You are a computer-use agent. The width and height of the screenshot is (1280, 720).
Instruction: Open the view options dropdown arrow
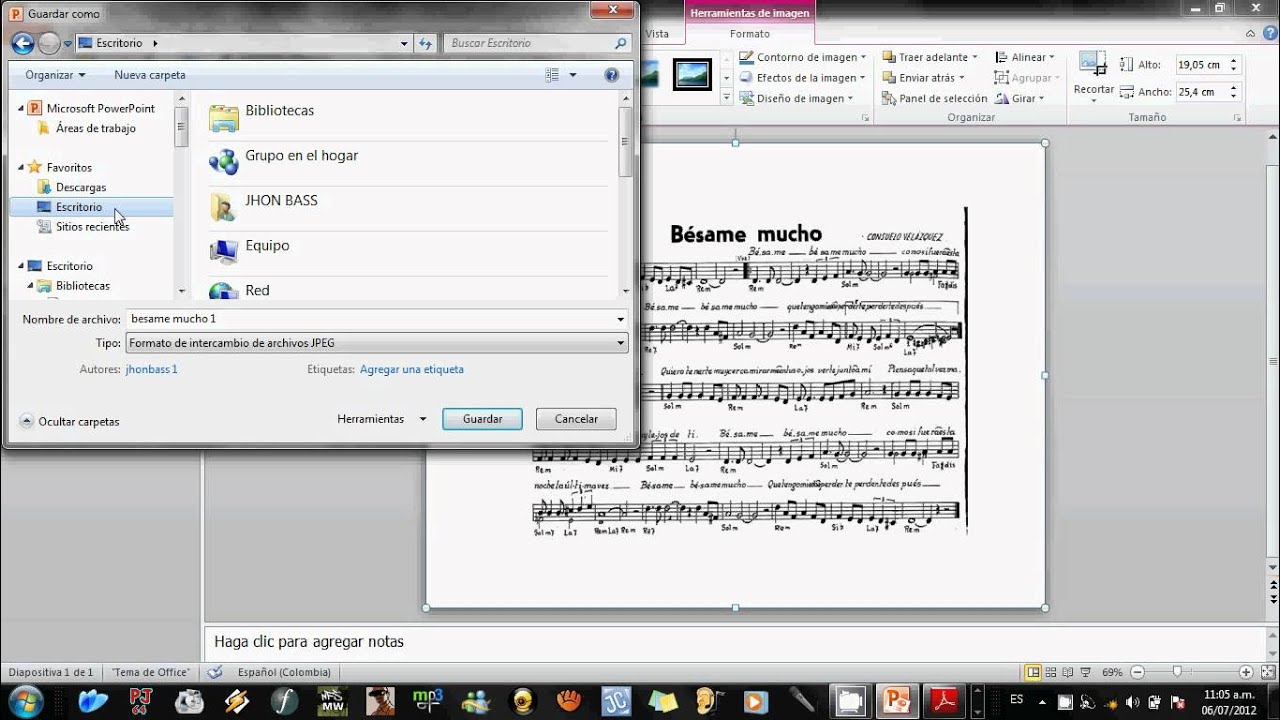click(573, 75)
